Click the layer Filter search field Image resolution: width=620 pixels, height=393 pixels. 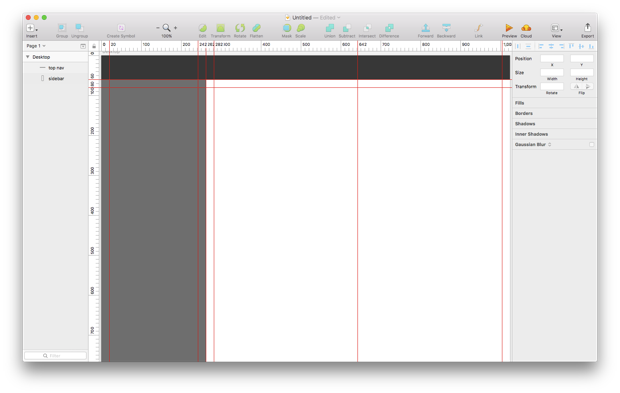(x=55, y=355)
